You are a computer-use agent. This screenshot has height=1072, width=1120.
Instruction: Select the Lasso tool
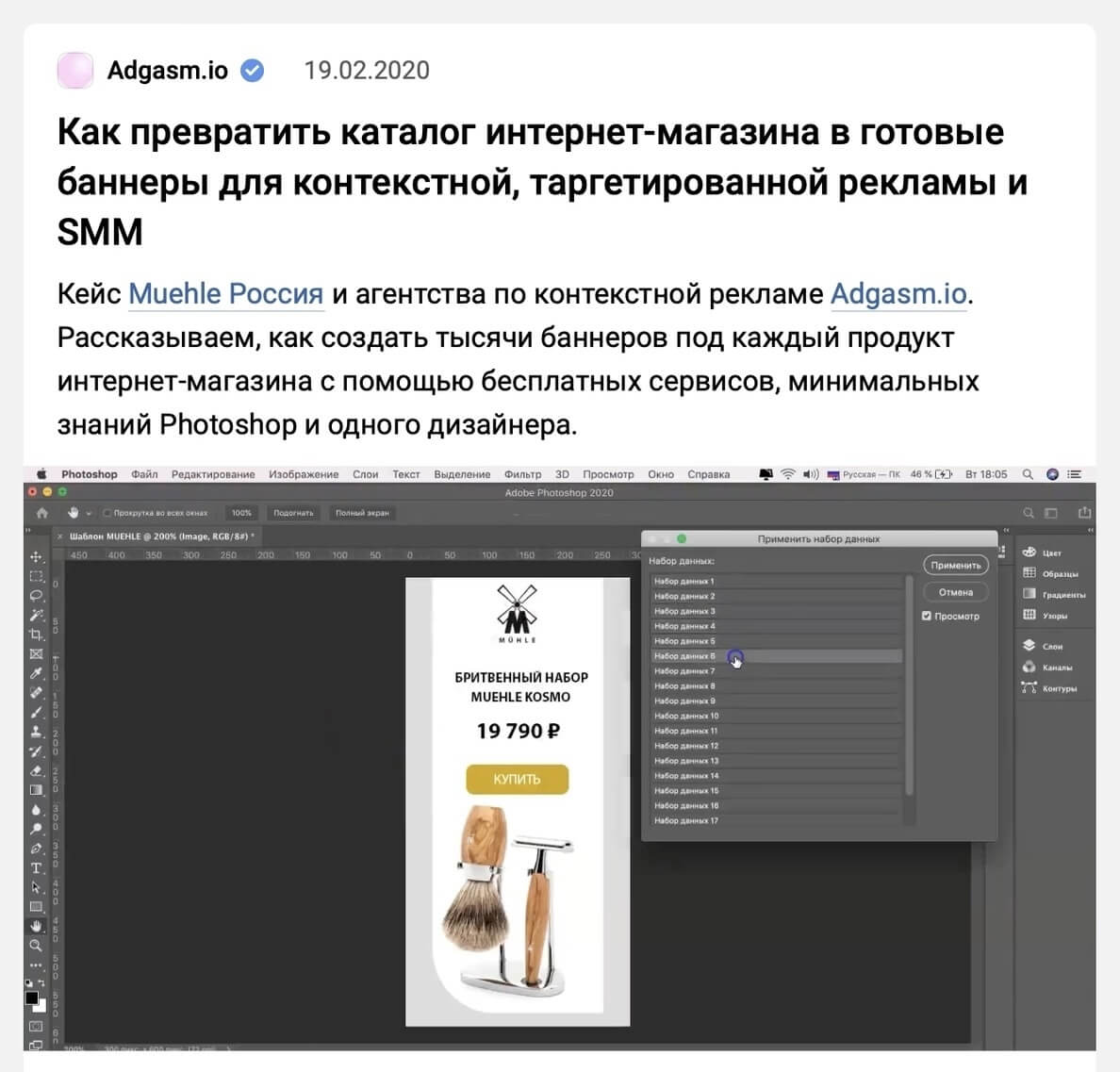point(36,595)
